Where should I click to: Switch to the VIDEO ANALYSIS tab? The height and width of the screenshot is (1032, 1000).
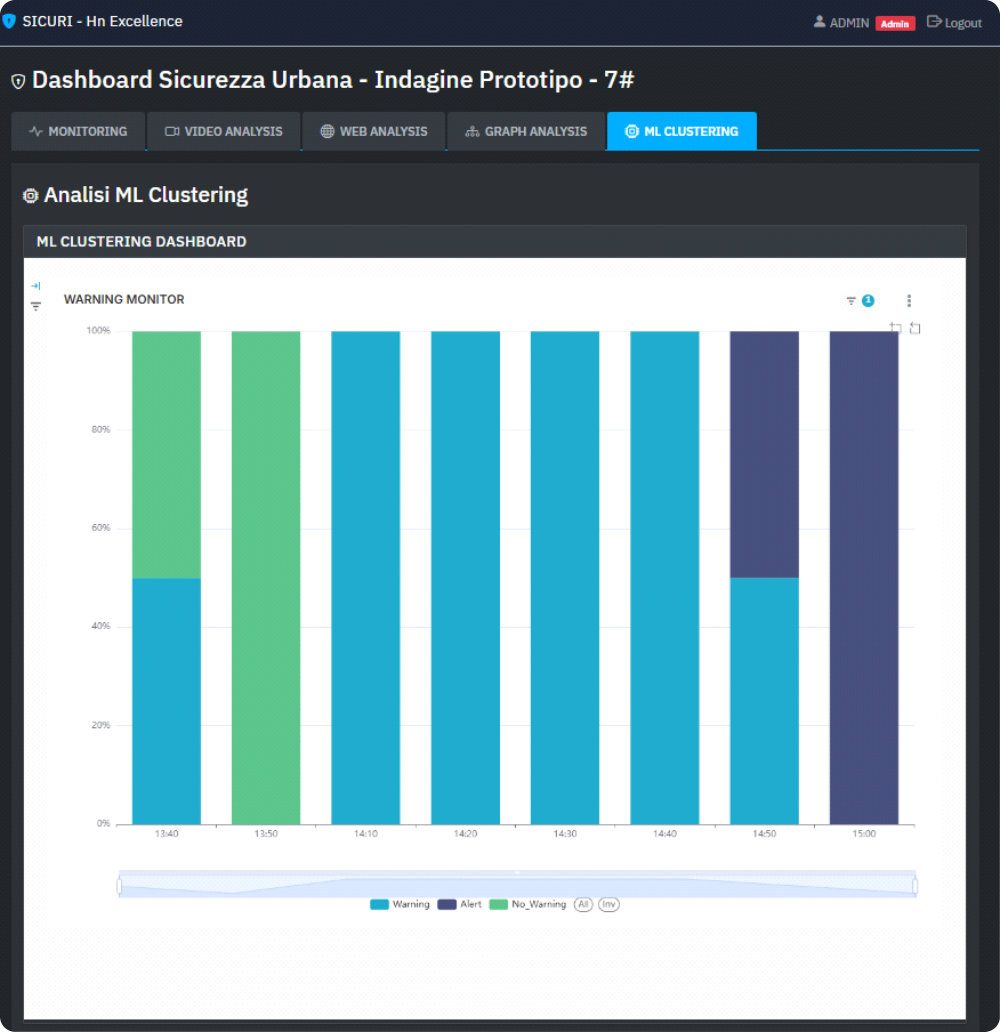tap(223, 131)
